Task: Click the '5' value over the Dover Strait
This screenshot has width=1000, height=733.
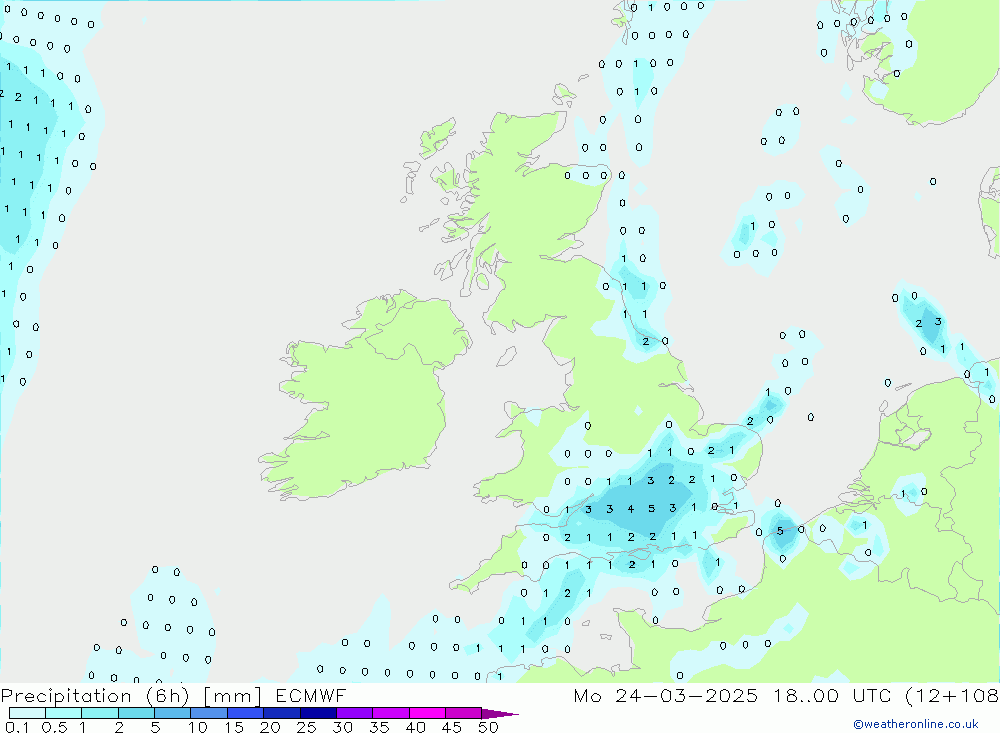Action: tap(780, 531)
